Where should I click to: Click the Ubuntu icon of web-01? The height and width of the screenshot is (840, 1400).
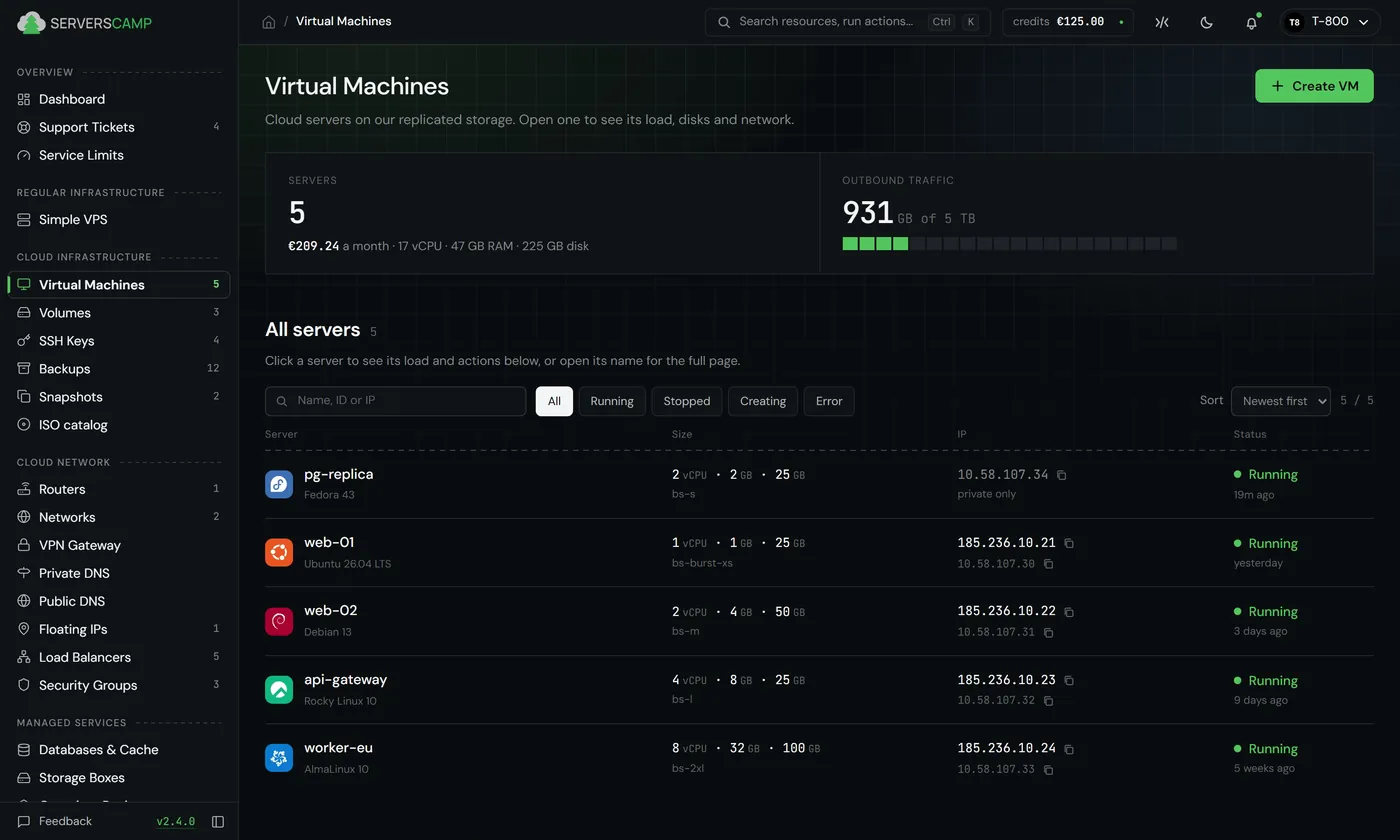point(279,552)
